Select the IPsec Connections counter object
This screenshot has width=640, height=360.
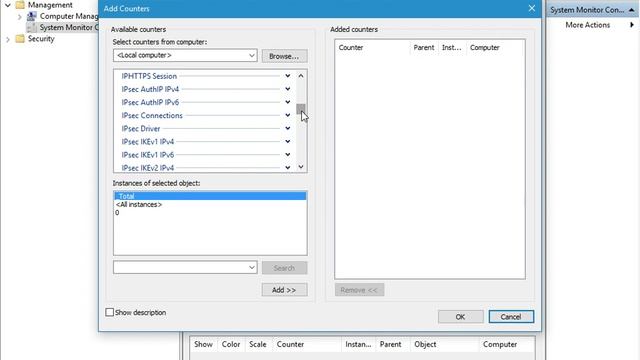point(152,115)
